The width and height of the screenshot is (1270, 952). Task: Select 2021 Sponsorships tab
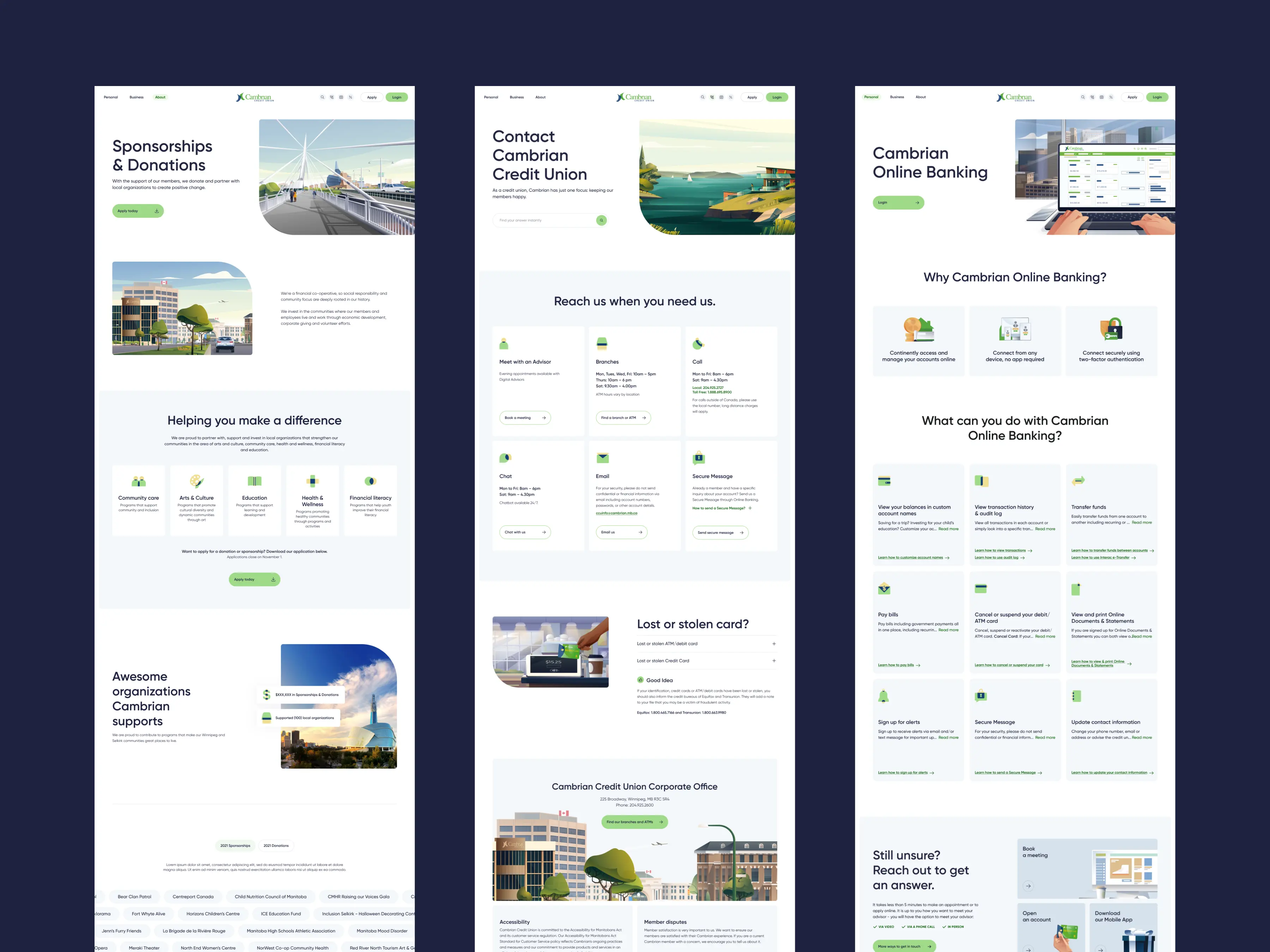[x=235, y=845]
